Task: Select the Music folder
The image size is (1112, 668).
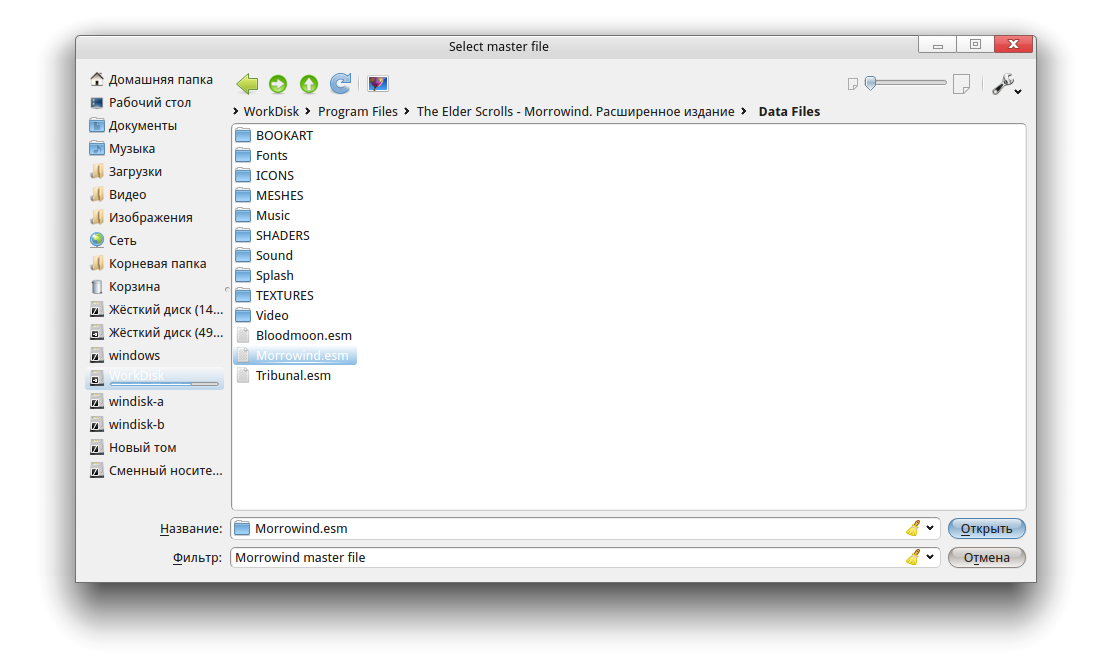Action: [263, 216]
